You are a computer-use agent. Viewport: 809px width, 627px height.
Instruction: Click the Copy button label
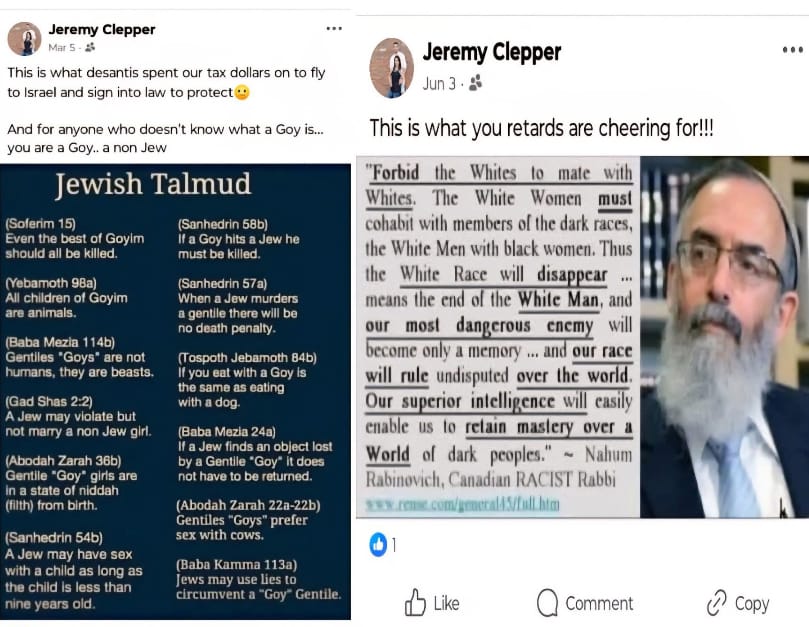pyautogui.click(x=752, y=604)
